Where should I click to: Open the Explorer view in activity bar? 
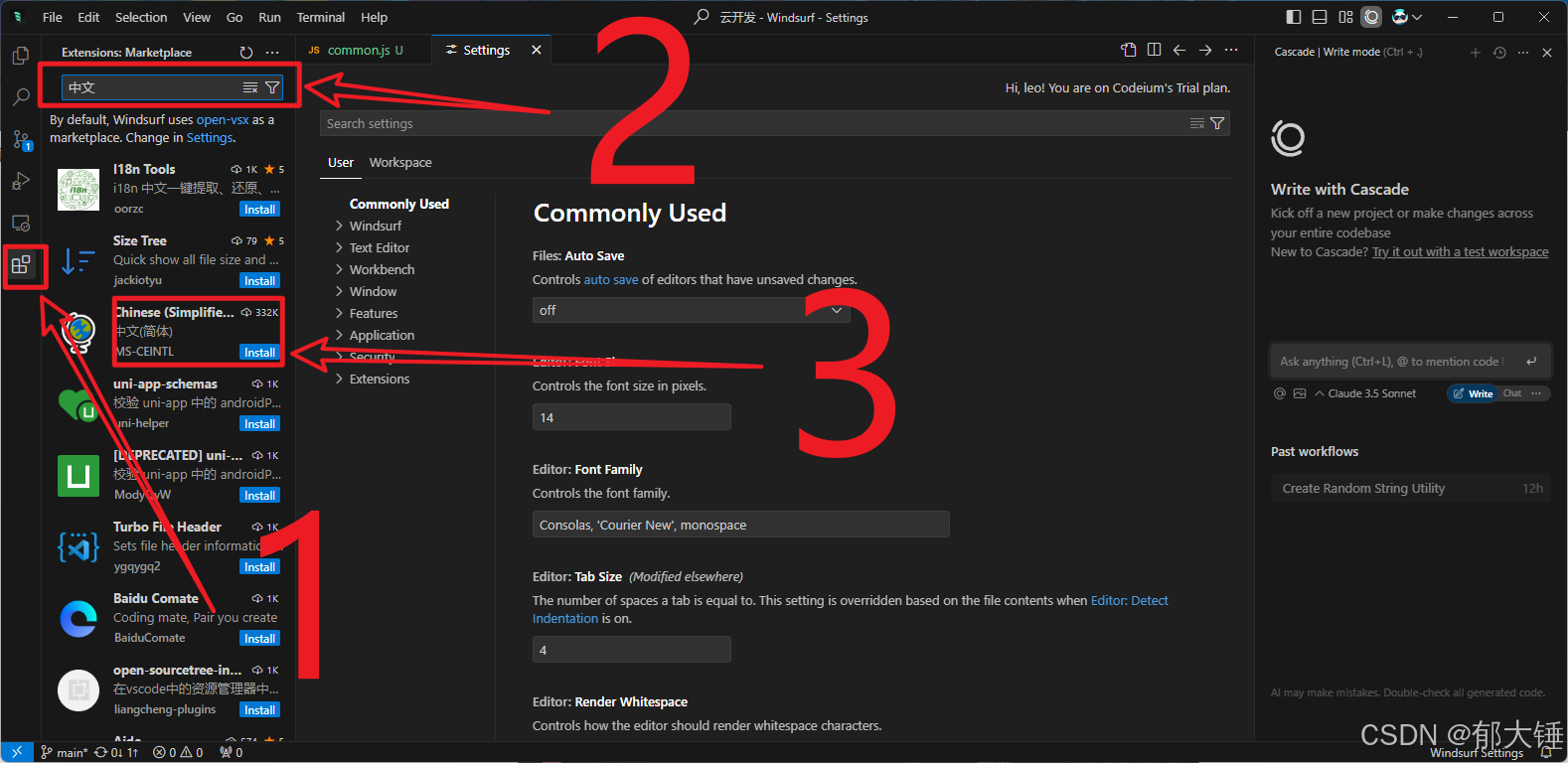coord(21,56)
